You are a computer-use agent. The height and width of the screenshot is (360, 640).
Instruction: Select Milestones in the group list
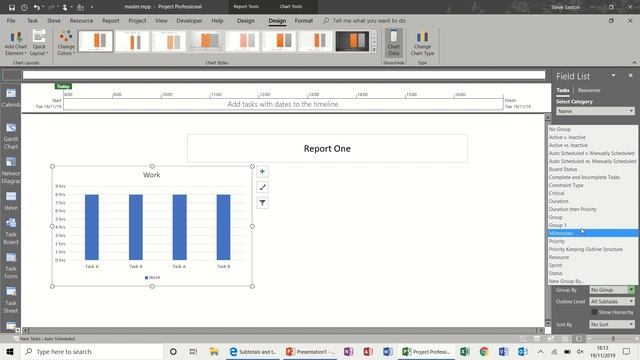click(x=593, y=233)
